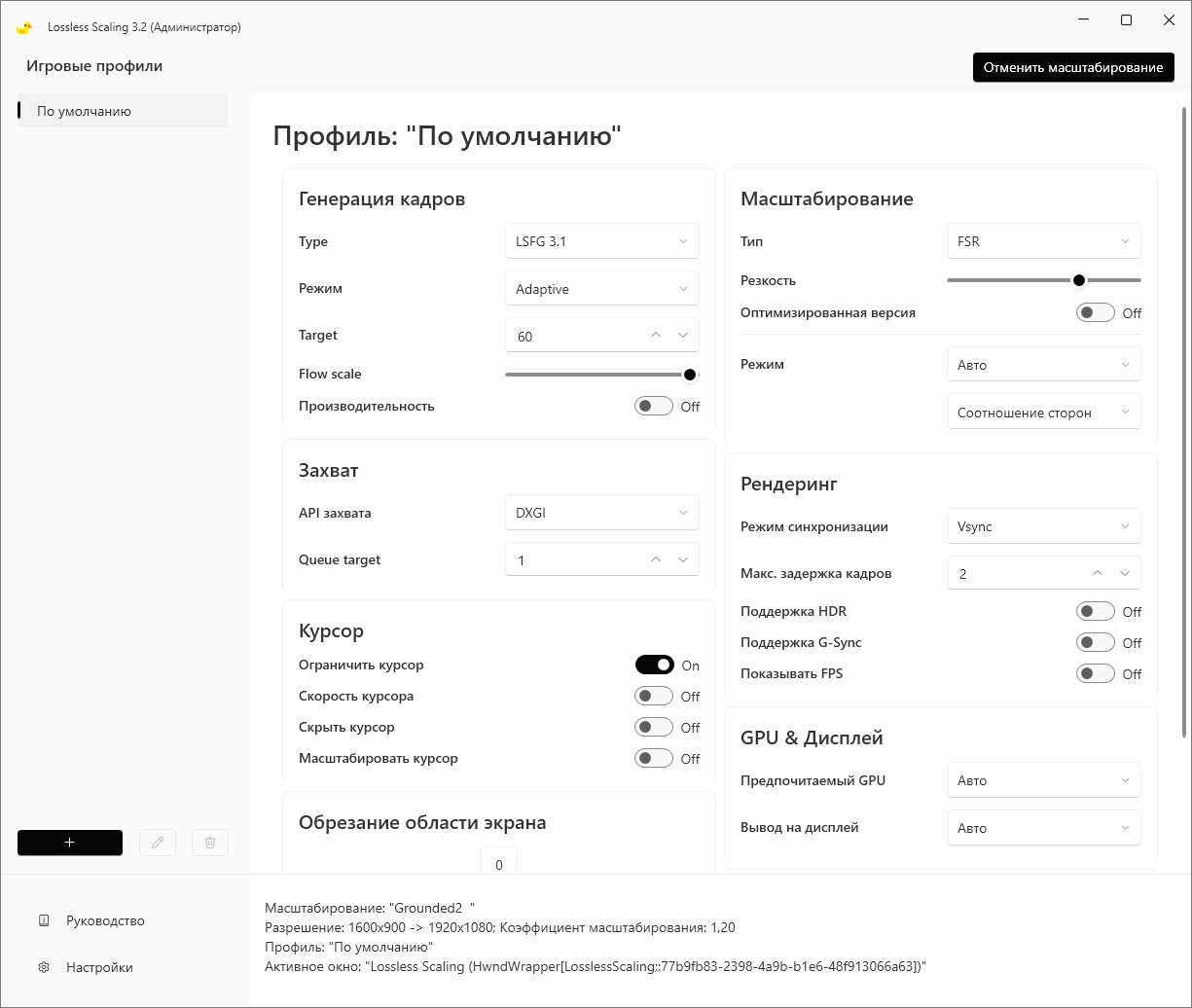Click the Профиль: "По умолчанию" title
The width and height of the screenshot is (1192, 1008).
[447, 135]
